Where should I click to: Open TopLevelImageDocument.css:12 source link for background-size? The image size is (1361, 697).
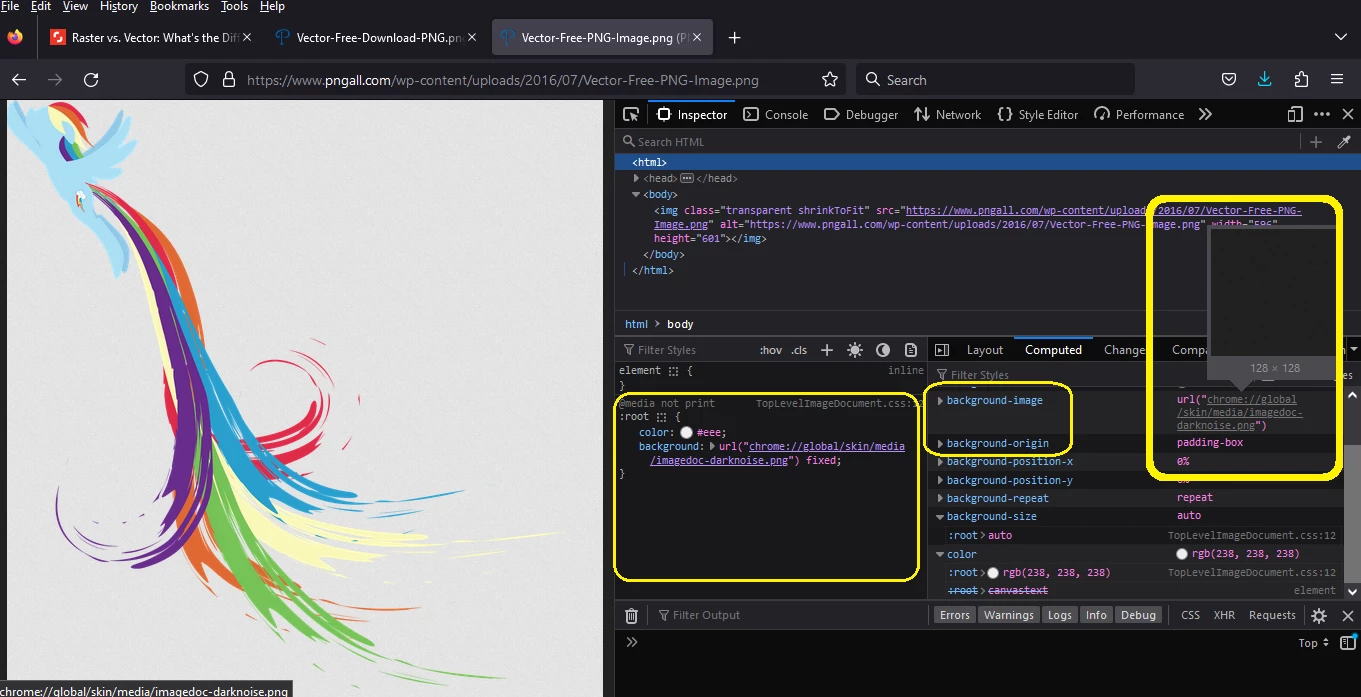(x=1252, y=536)
